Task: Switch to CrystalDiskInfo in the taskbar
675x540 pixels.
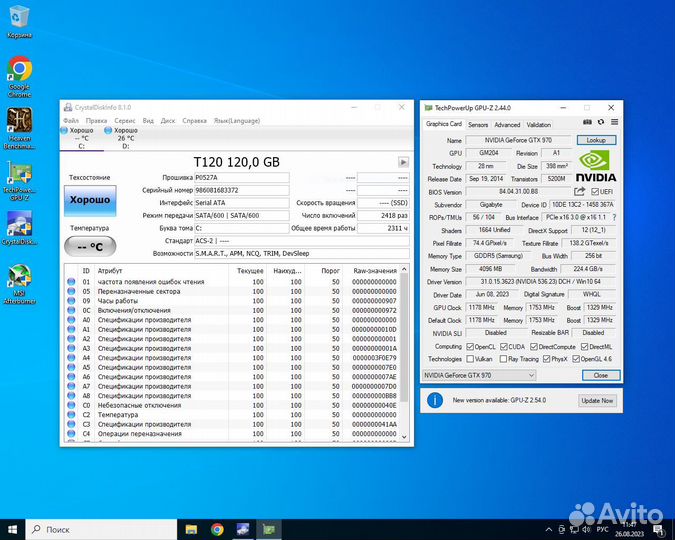Action: [x=243, y=530]
